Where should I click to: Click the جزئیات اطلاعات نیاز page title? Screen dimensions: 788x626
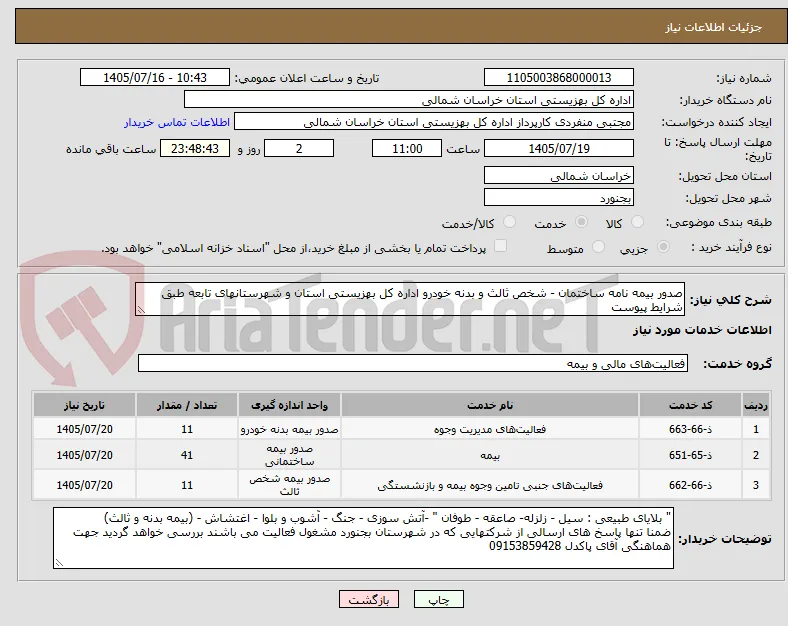[x=713, y=27]
